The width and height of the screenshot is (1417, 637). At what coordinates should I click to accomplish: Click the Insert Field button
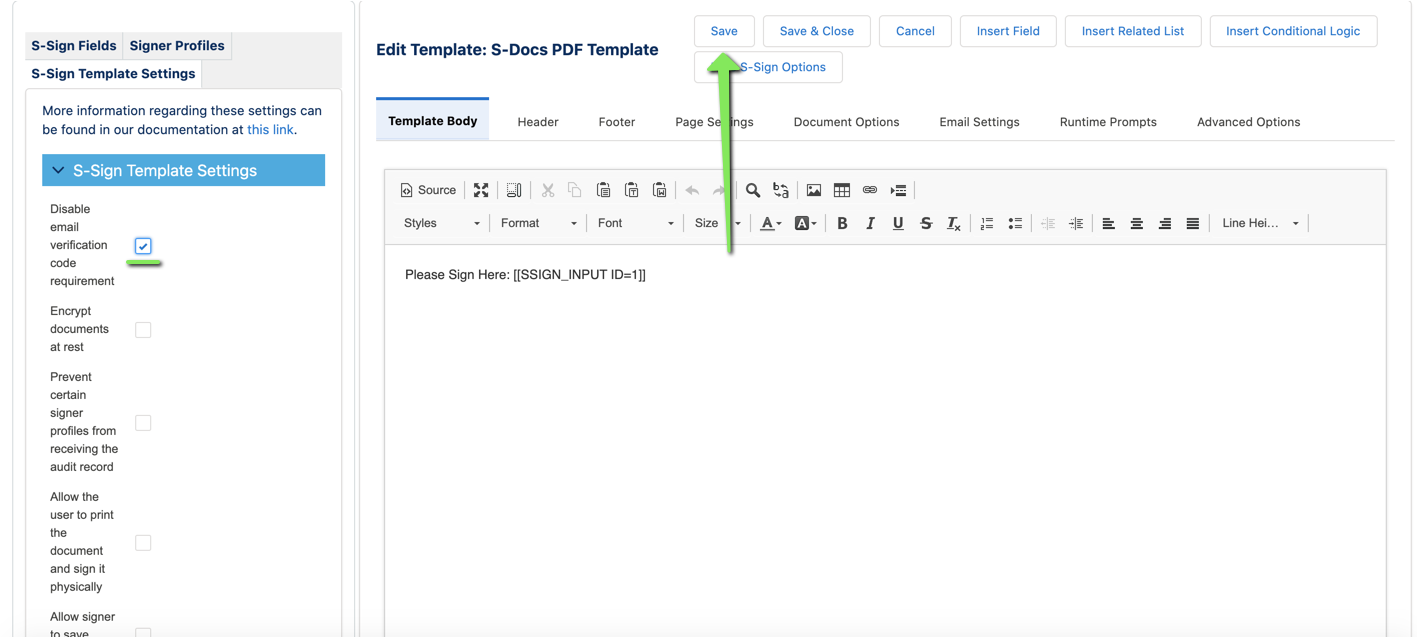click(x=1008, y=31)
